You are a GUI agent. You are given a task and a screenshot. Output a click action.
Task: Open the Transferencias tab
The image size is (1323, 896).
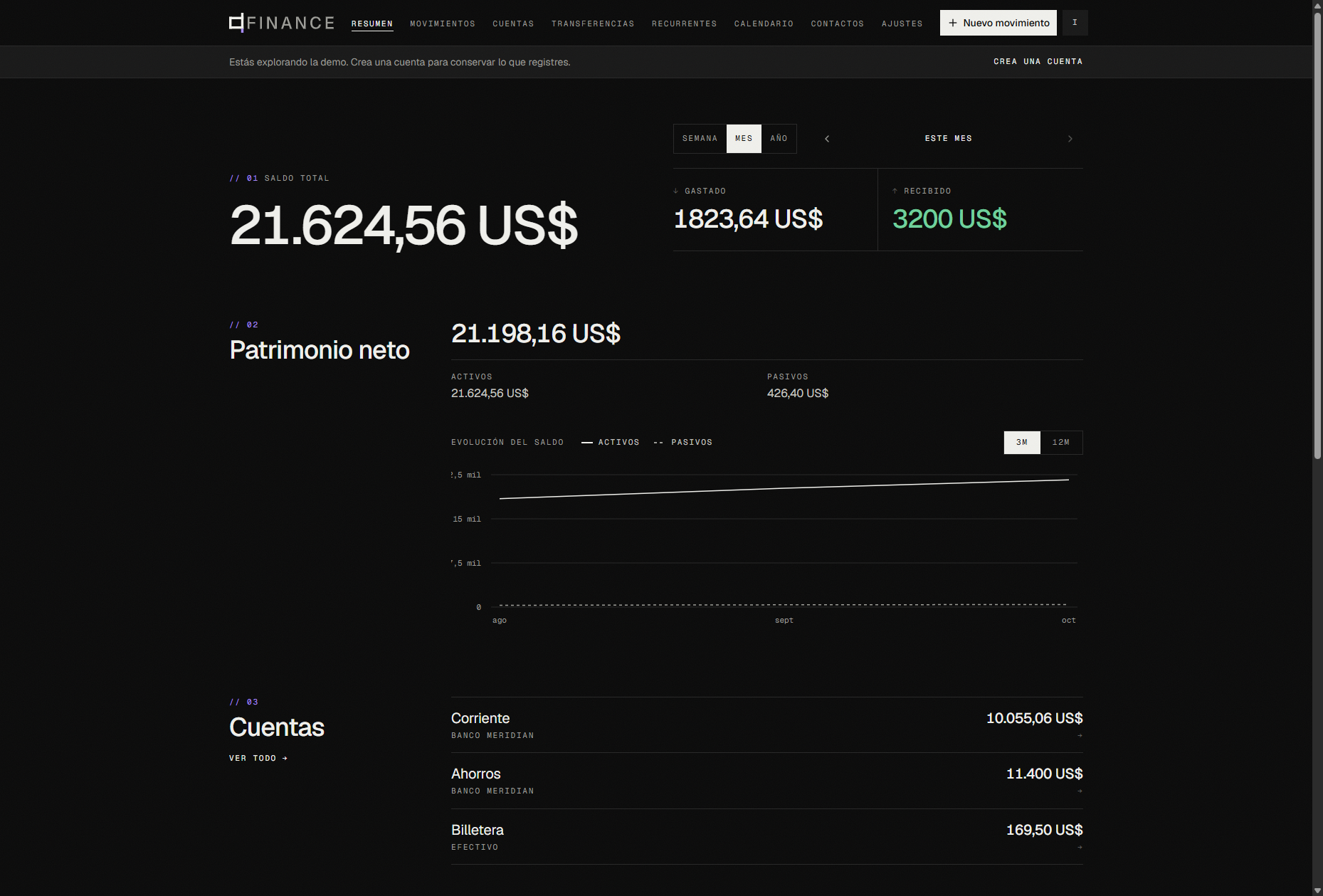593,24
